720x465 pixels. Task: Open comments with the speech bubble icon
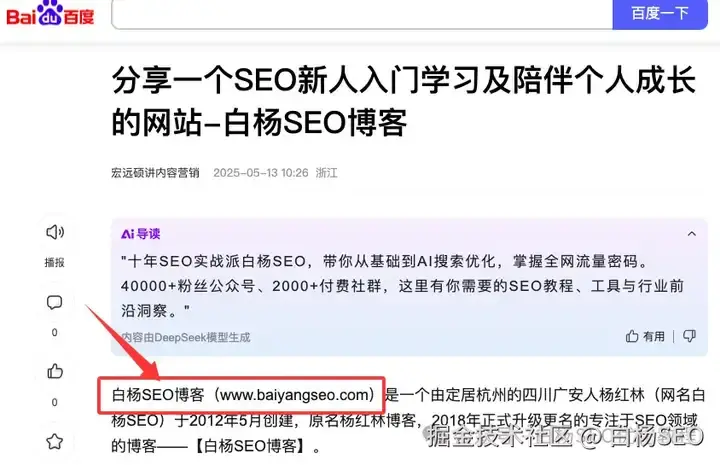[55, 302]
